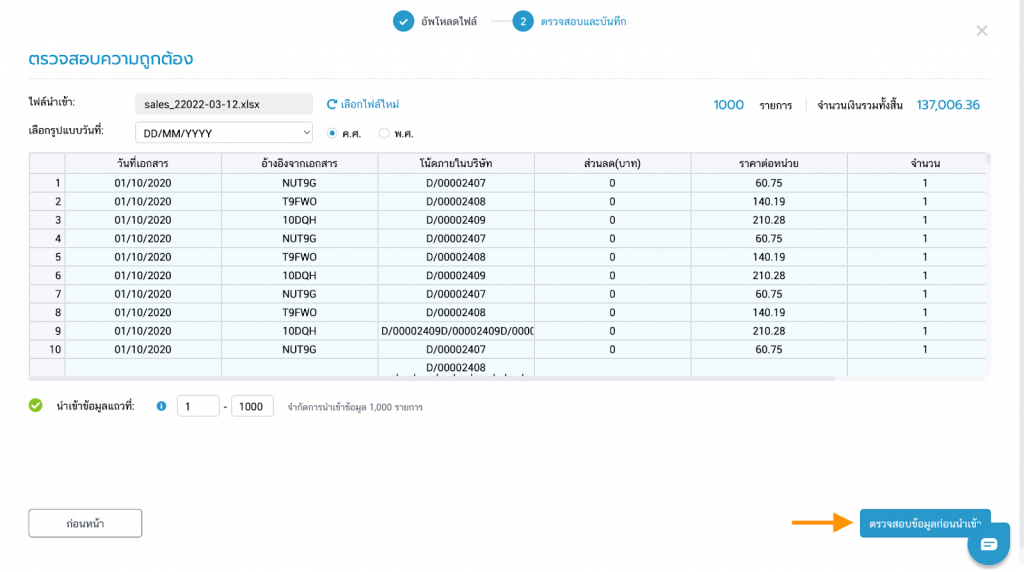Click the long D/00002409D note in row 9

coord(456,331)
